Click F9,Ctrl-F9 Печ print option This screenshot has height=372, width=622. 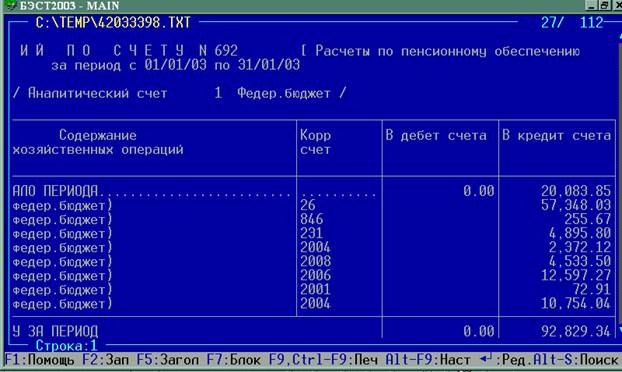click(x=323, y=360)
